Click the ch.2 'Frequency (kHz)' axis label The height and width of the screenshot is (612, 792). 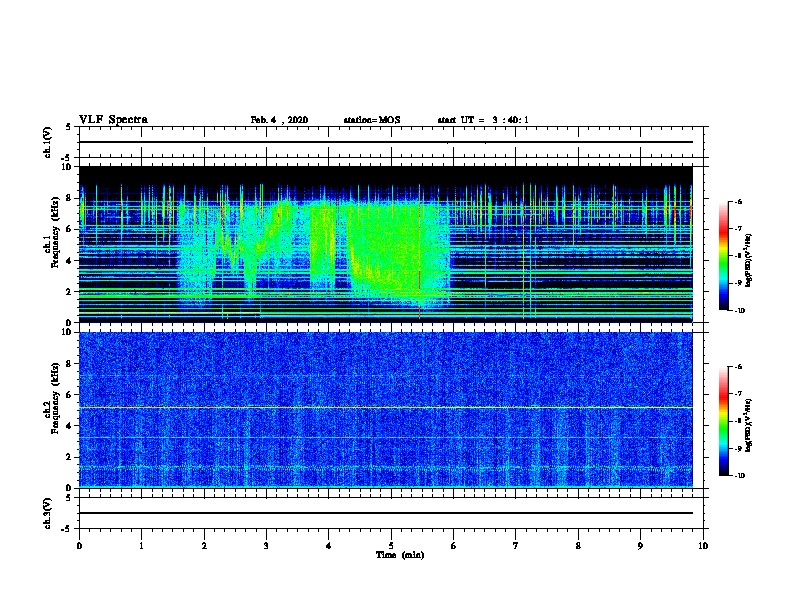[x=55, y=398]
